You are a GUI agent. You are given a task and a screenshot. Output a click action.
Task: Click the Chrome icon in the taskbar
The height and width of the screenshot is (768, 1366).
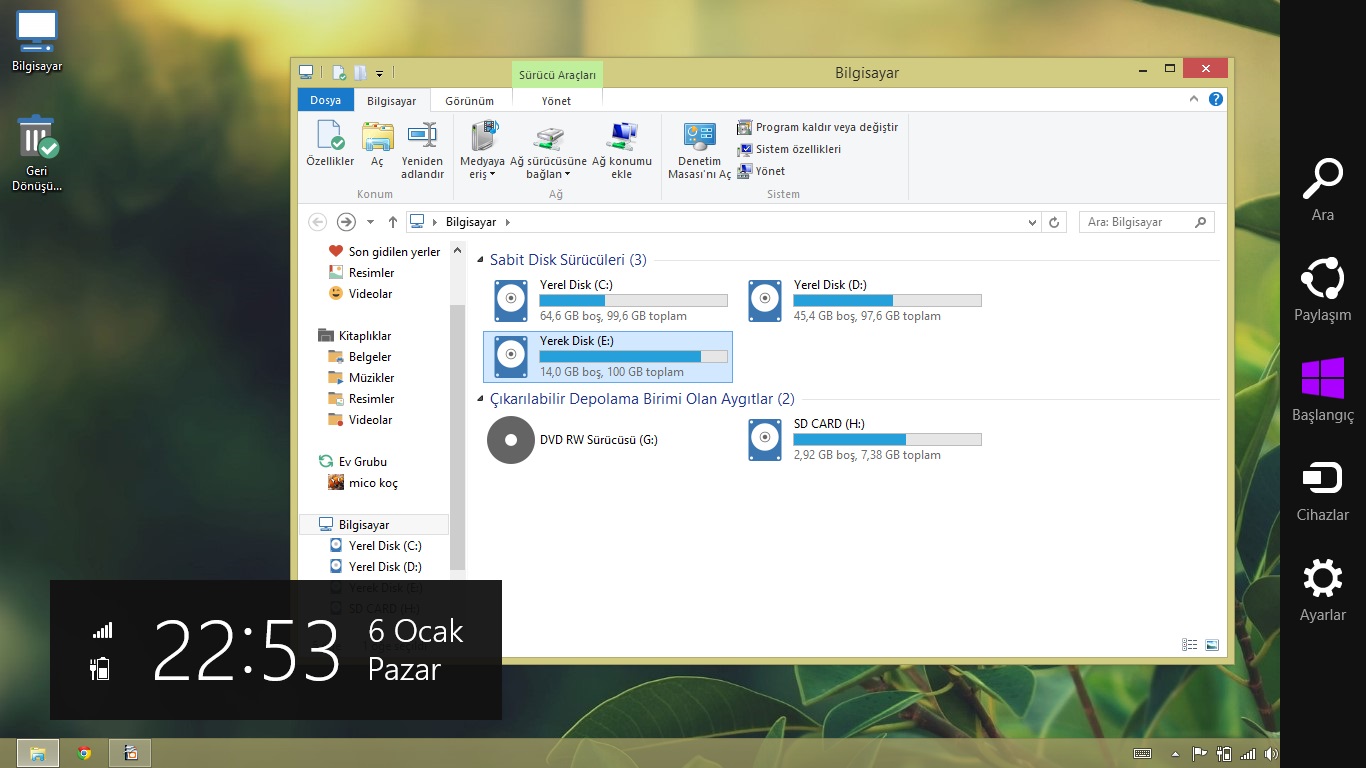point(85,753)
